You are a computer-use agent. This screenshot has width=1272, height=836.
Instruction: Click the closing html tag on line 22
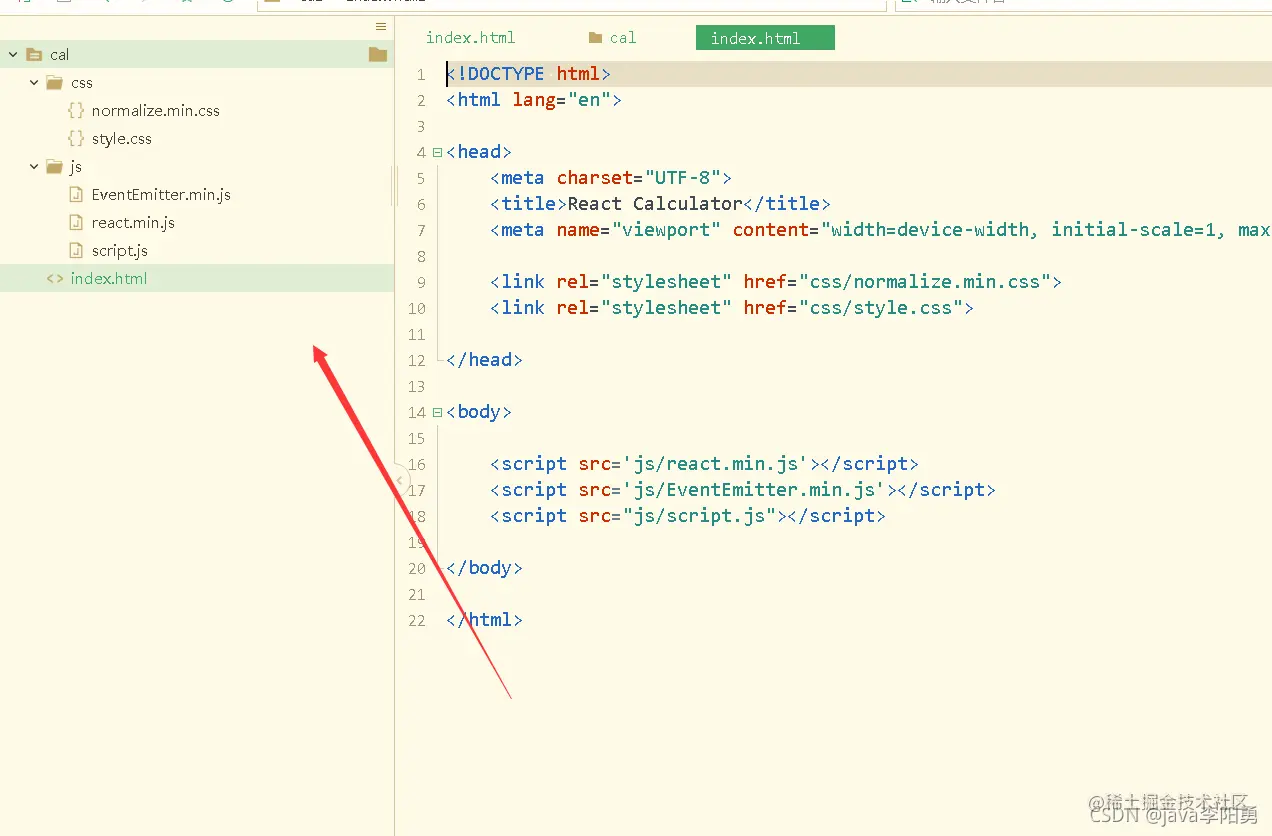[485, 620]
